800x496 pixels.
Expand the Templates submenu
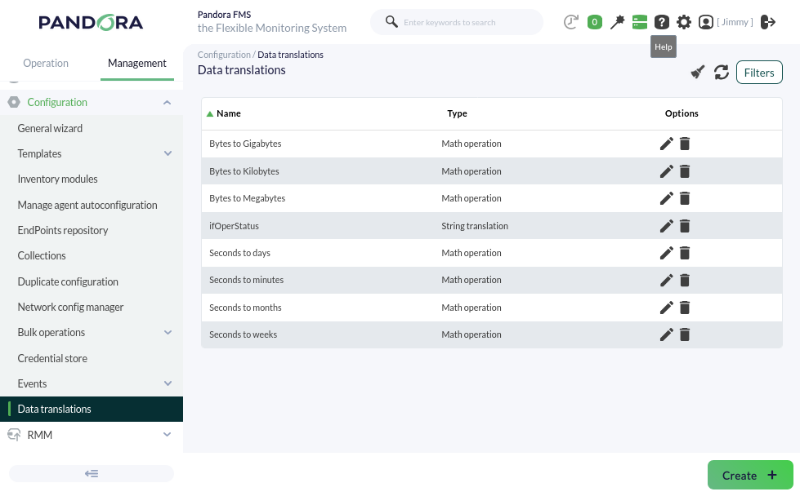pyautogui.click(x=167, y=154)
